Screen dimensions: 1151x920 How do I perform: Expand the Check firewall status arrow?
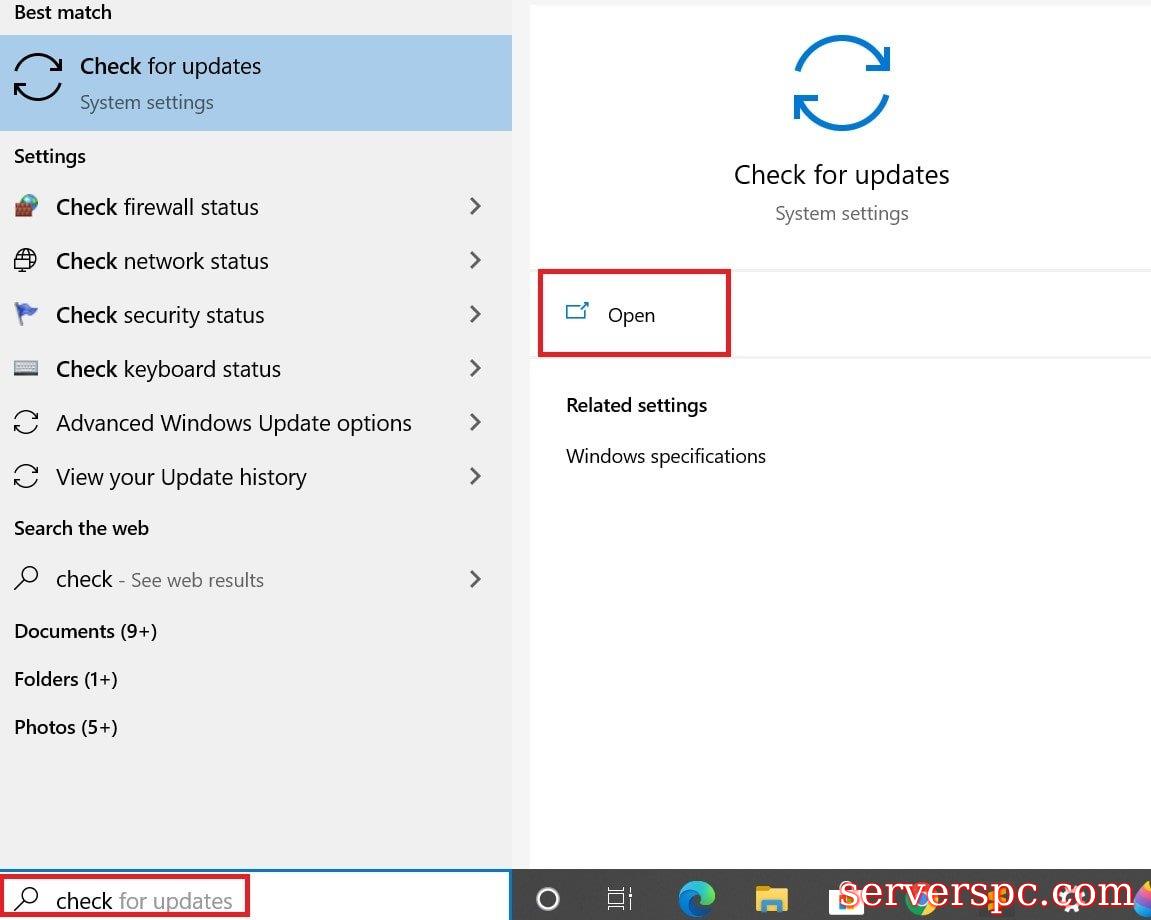pos(475,206)
